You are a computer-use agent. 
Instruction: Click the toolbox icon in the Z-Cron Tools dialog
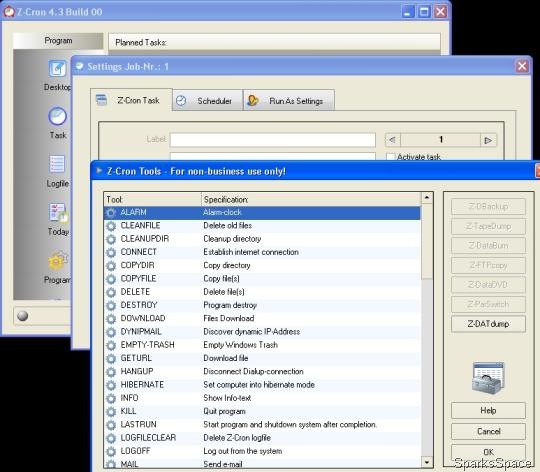(488, 377)
